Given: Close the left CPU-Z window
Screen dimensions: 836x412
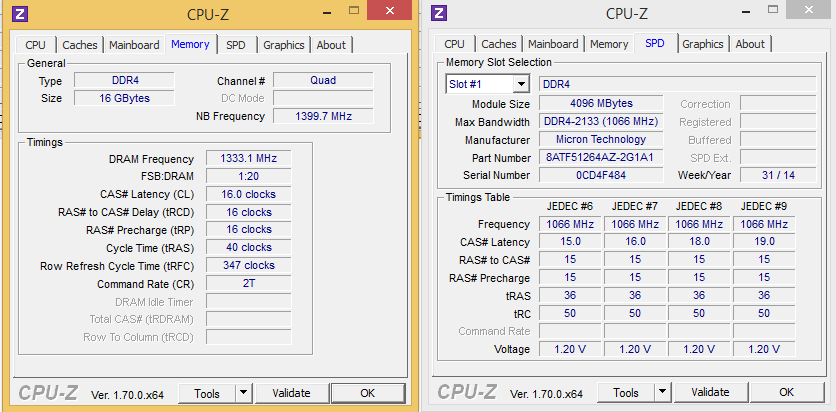Looking at the screenshot, I should (389, 10).
